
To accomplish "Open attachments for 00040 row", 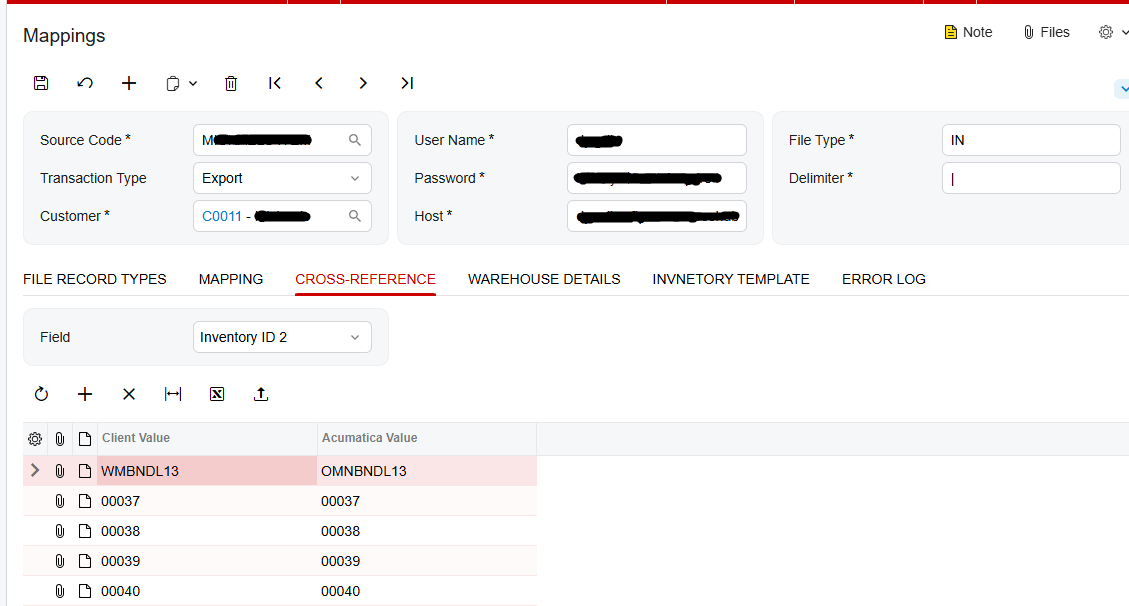I will 60,592.
